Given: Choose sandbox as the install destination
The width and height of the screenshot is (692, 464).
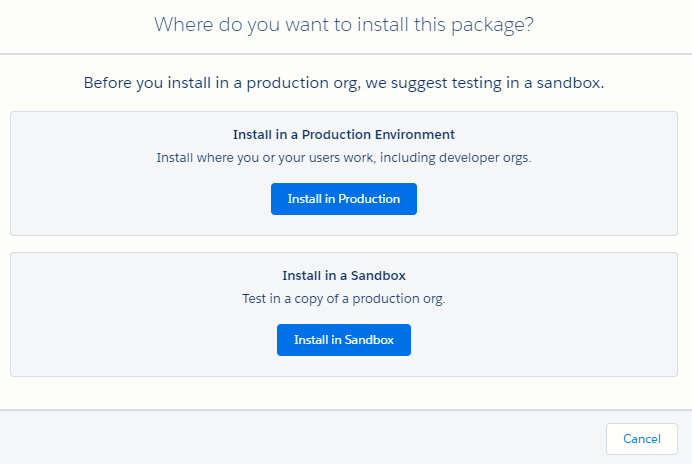Looking at the screenshot, I should (344, 340).
